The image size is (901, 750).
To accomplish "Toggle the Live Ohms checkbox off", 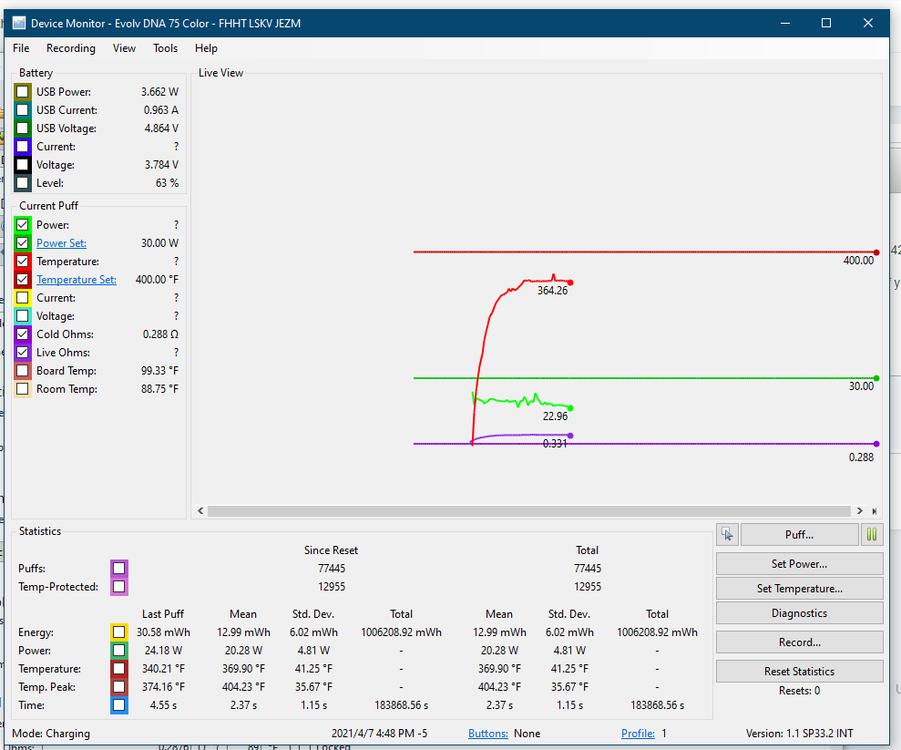I will (x=23, y=352).
